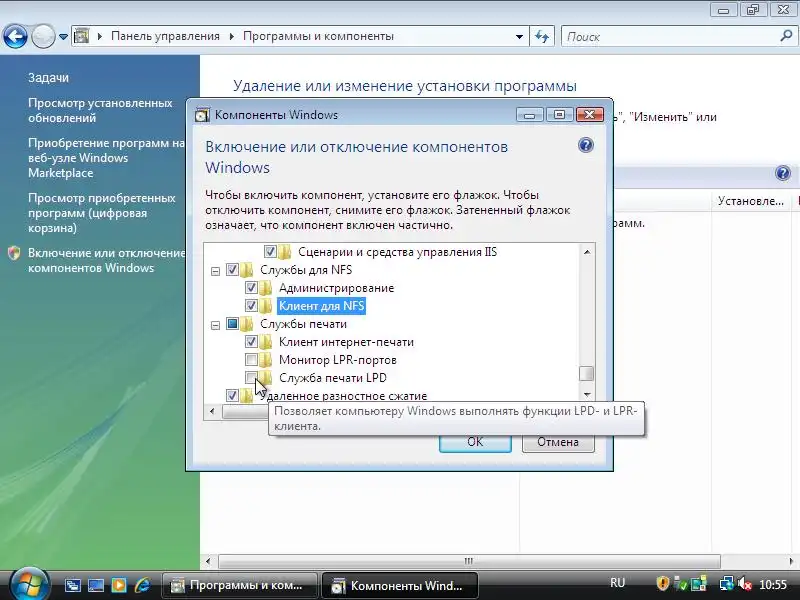Click Programs window horizontal scrollbar thumb
Screen dimensions: 800x600
(x=469, y=561)
